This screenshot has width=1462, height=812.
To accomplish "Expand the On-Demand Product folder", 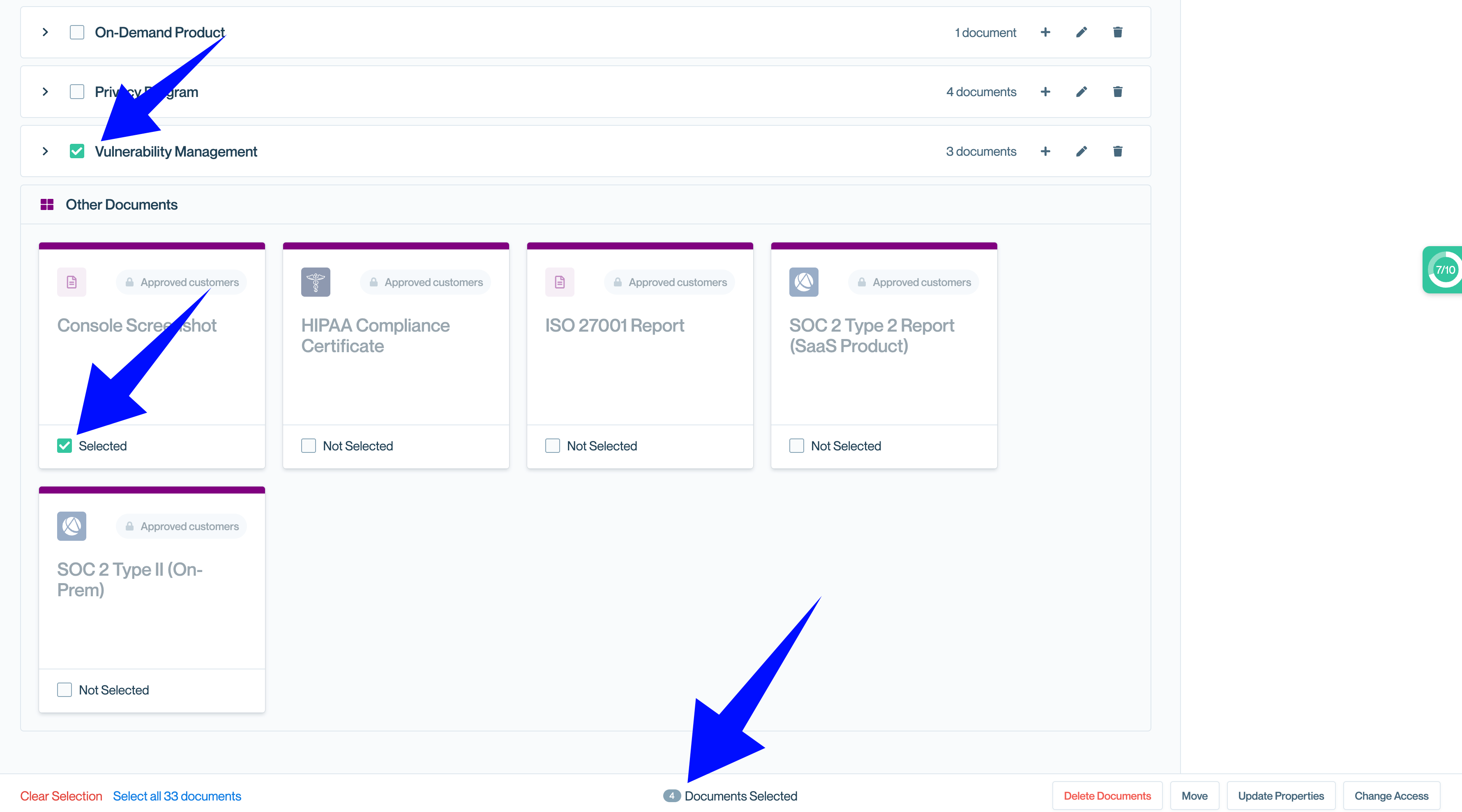I will point(45,32).
